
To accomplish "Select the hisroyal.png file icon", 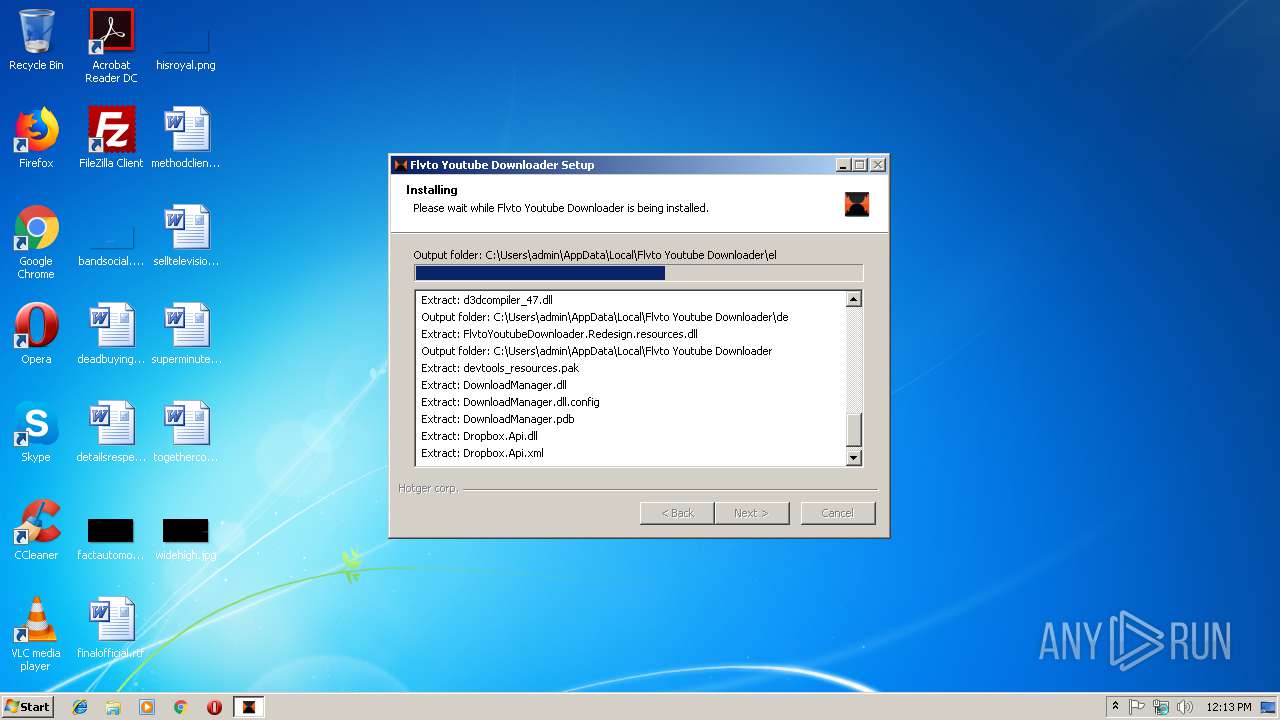I will [186, 40].
